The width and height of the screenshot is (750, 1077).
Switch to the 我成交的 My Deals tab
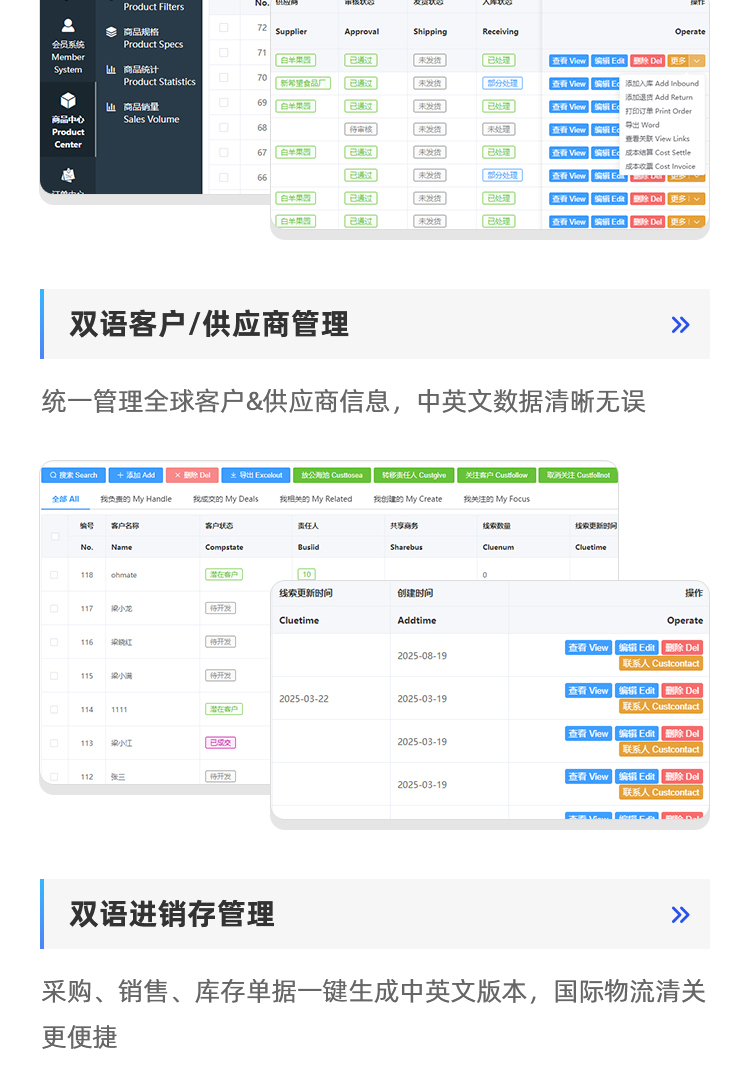(x=225, y=499)
